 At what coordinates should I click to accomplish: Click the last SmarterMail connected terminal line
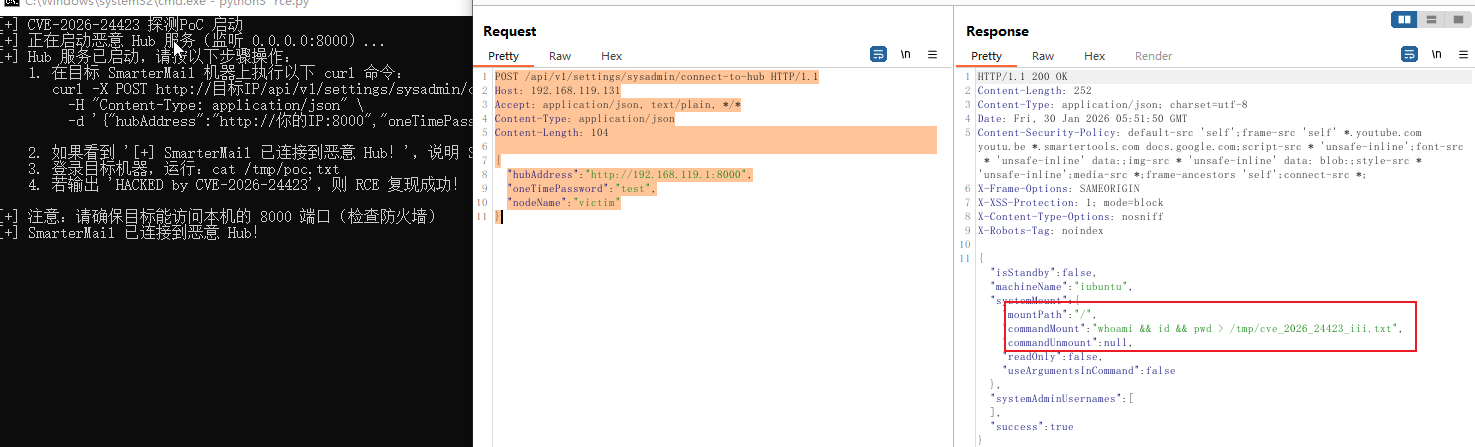point(130,233)
